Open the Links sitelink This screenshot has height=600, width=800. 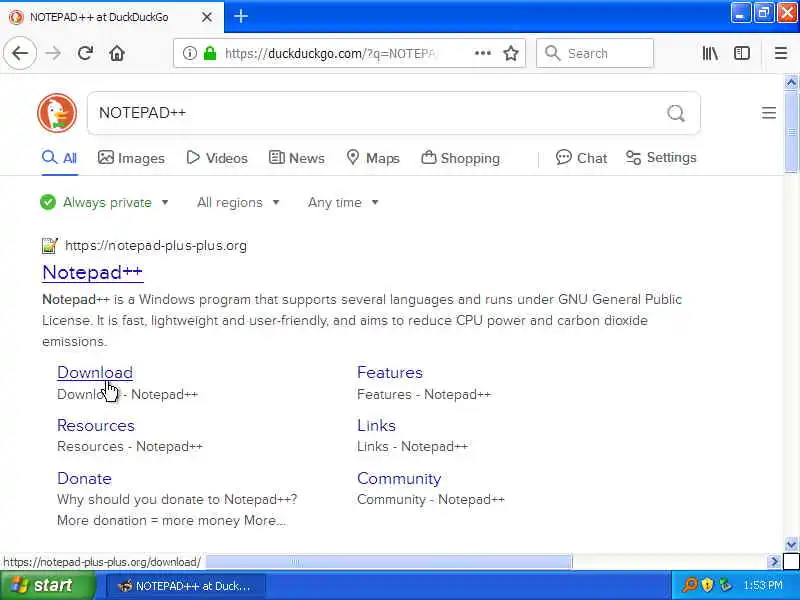pyautogui.click(x=377, y=426)
